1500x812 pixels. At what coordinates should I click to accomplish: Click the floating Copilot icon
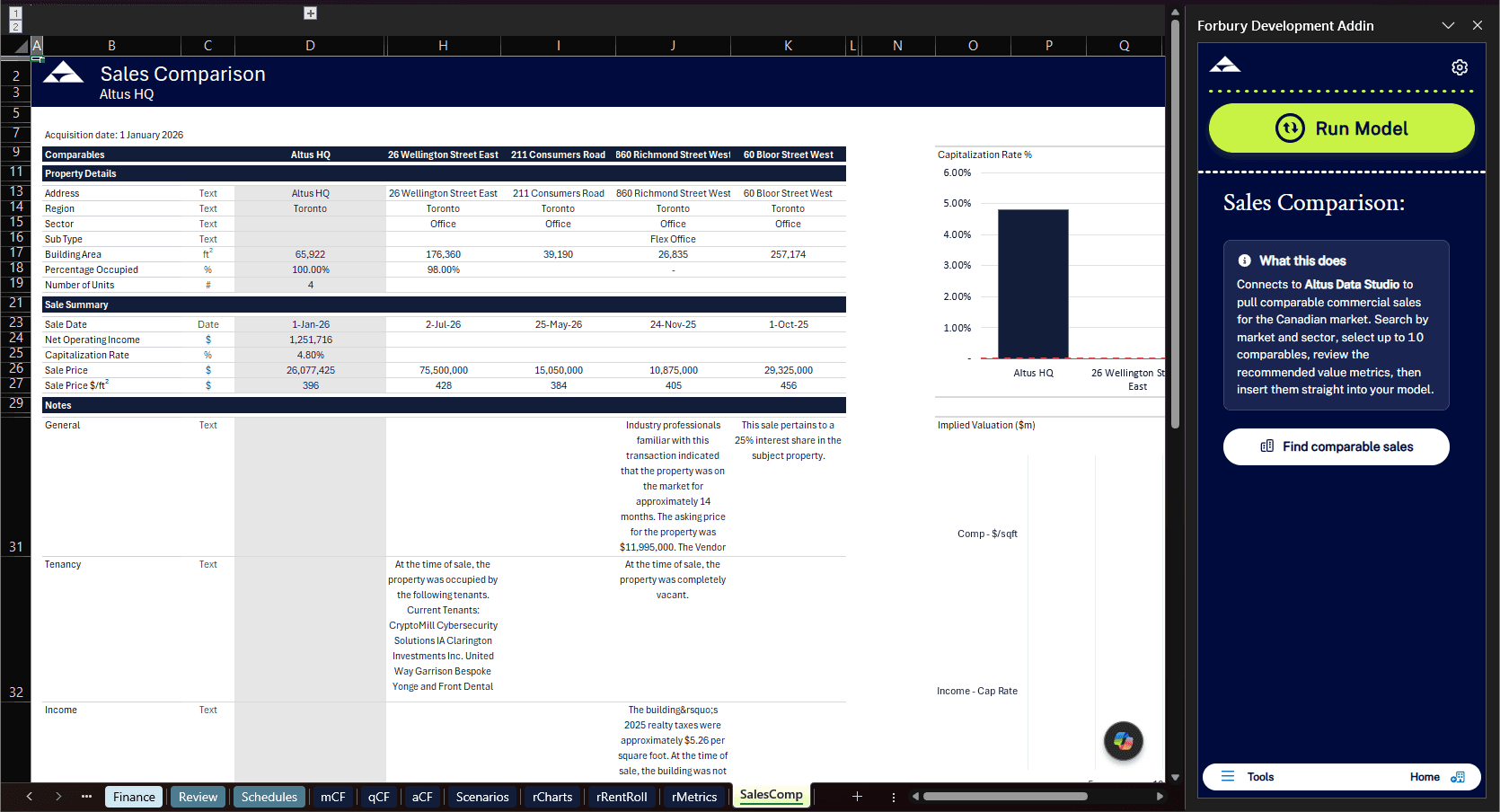click(x=1123, y=741)
